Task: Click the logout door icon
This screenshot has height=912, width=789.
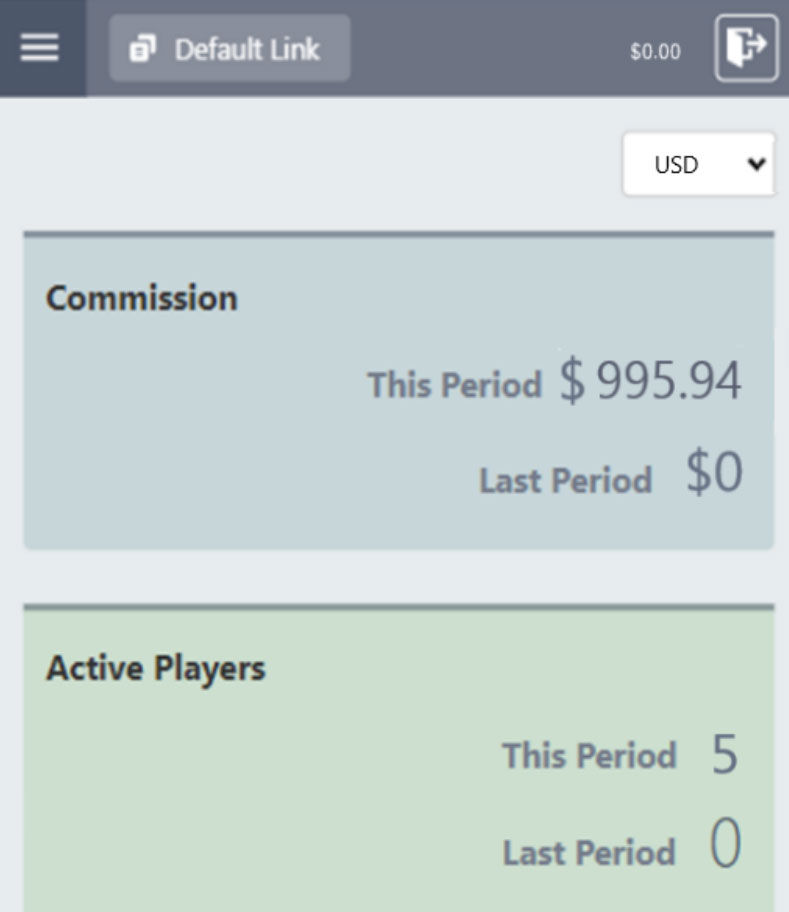Action: [x=746, y=47]
